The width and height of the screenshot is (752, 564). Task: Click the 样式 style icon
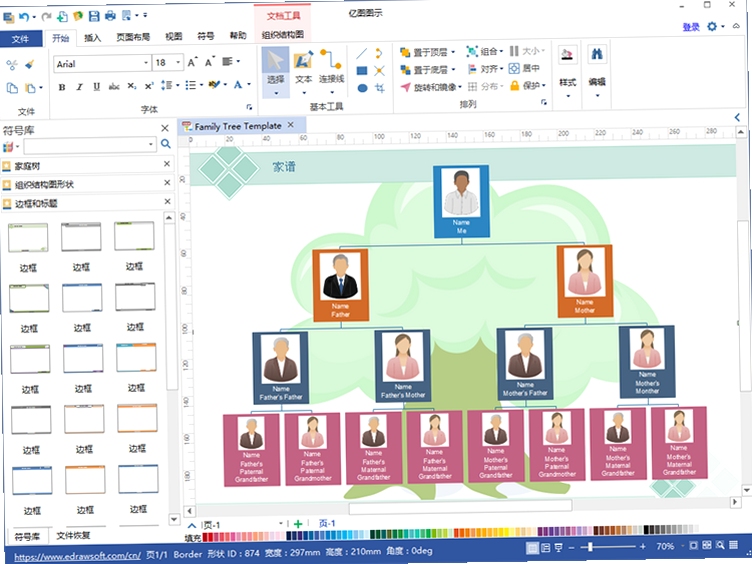click(567, 55)
